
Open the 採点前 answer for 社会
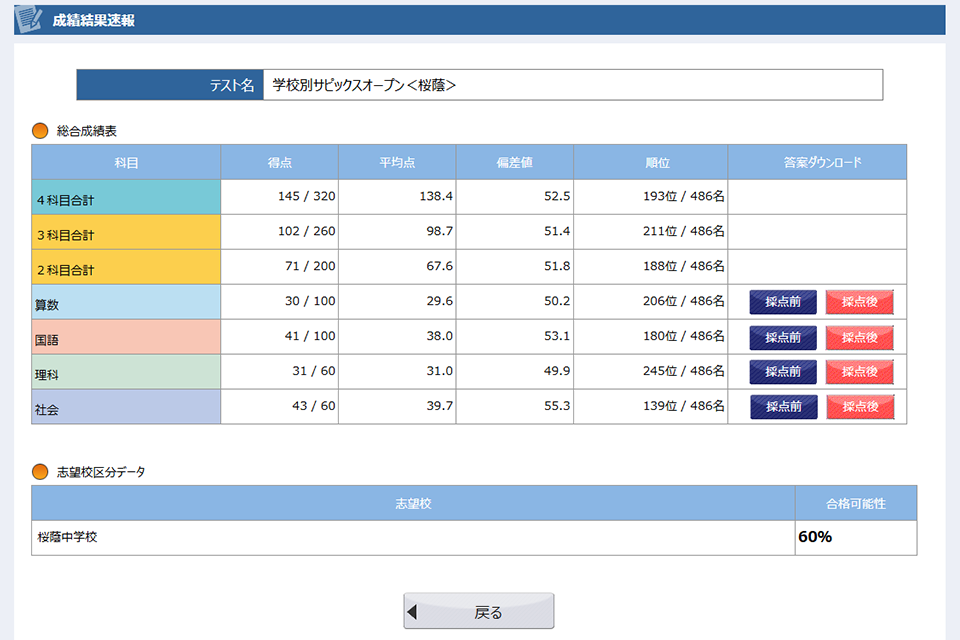coord(781,407)
